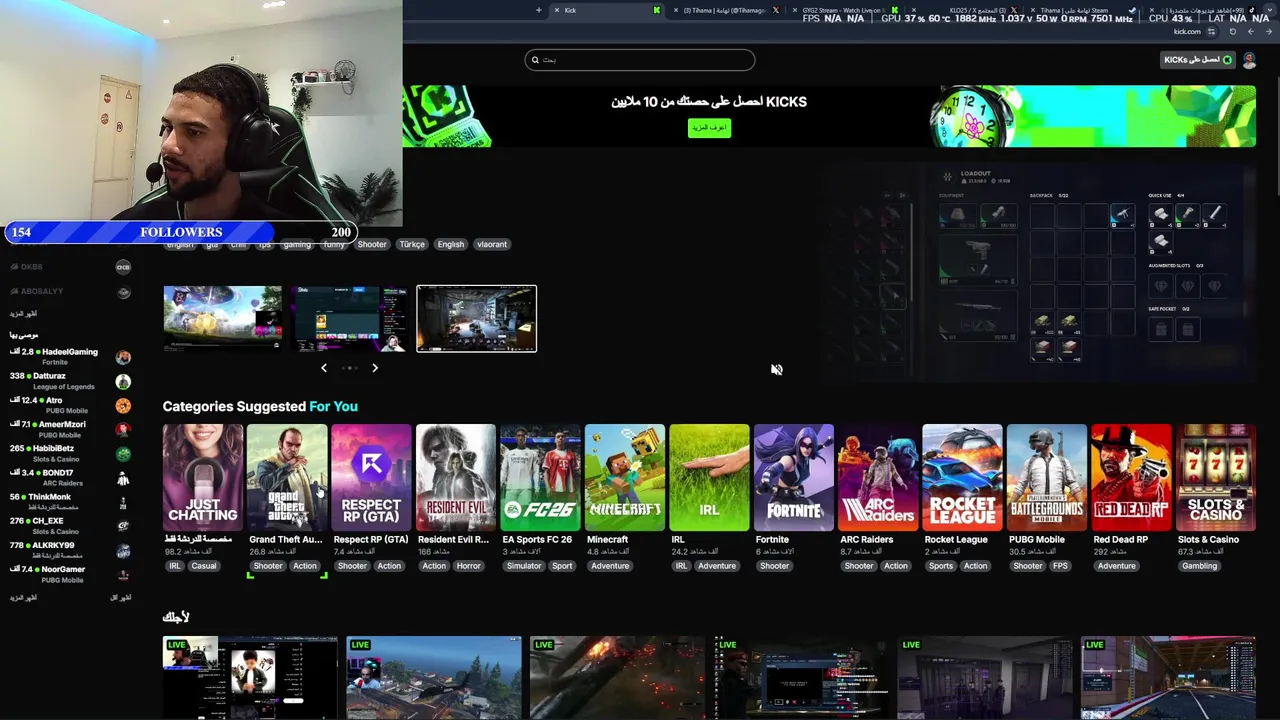Unmute the featured stream speaker icon
This screenshot has height=720, width=1280.
(776, 370)
